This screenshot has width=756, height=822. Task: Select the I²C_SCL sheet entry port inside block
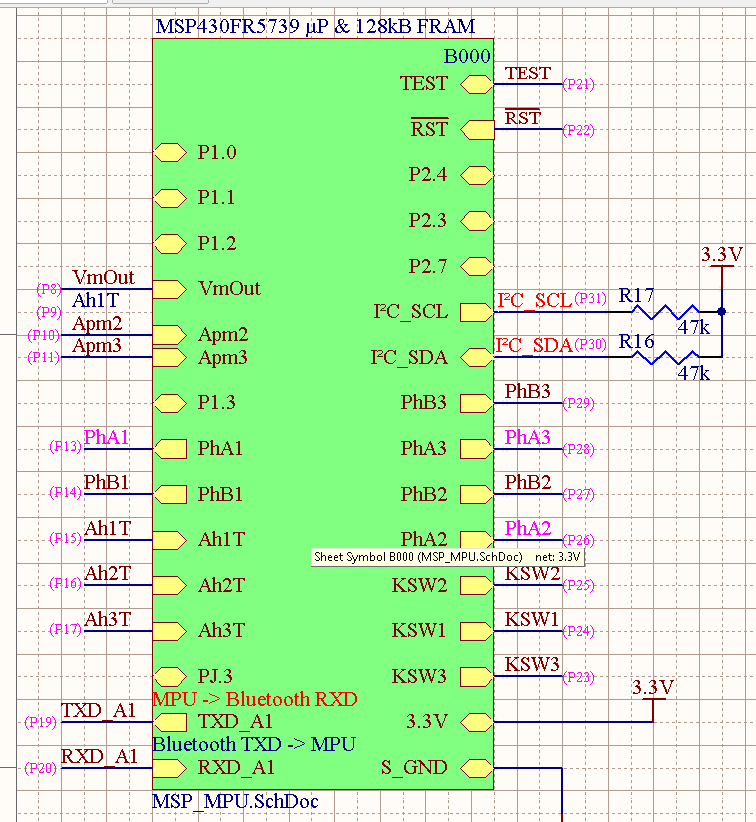pyautogui.click(x=477, y=312)
